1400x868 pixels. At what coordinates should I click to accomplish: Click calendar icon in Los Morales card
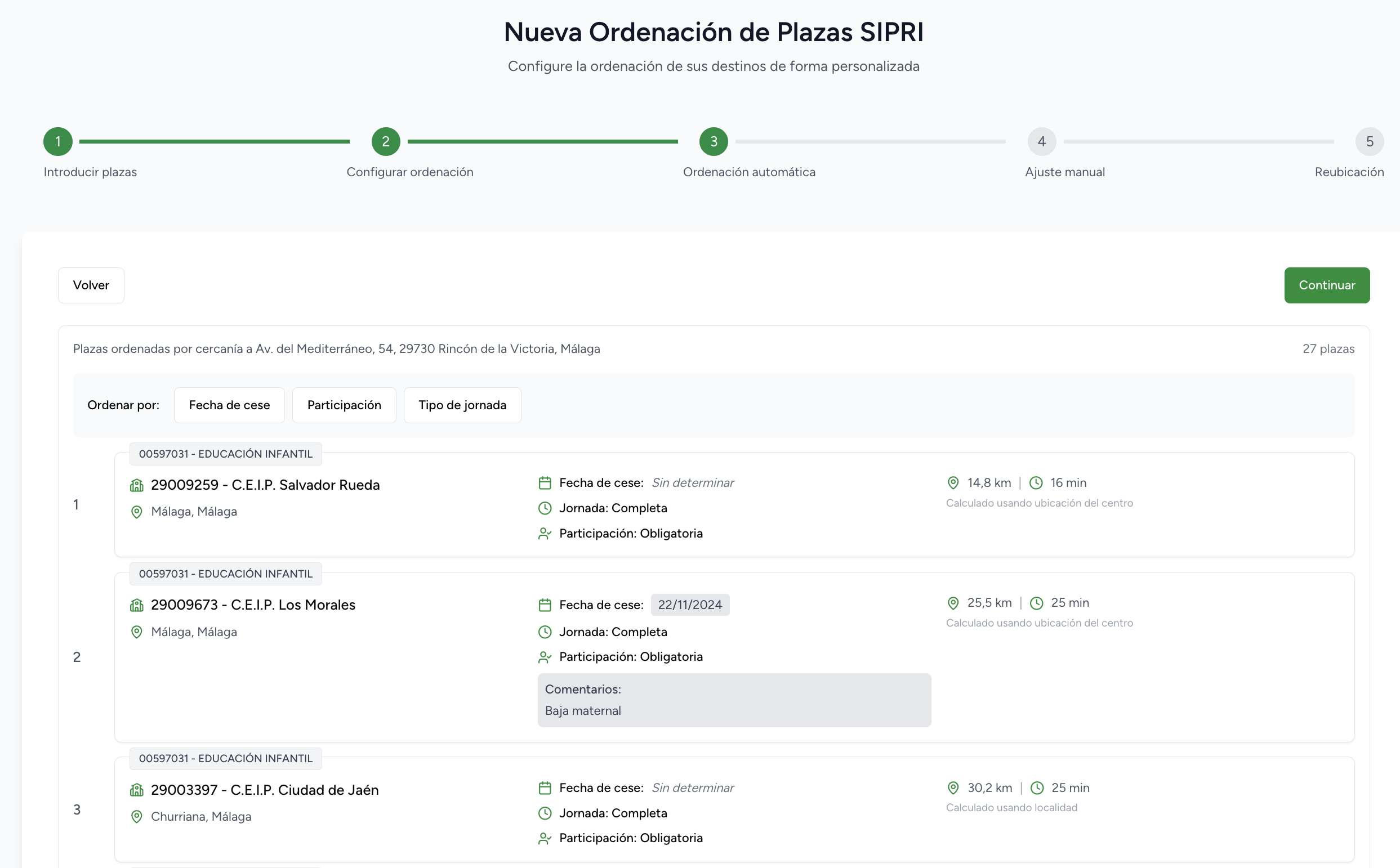click(545, 606)
